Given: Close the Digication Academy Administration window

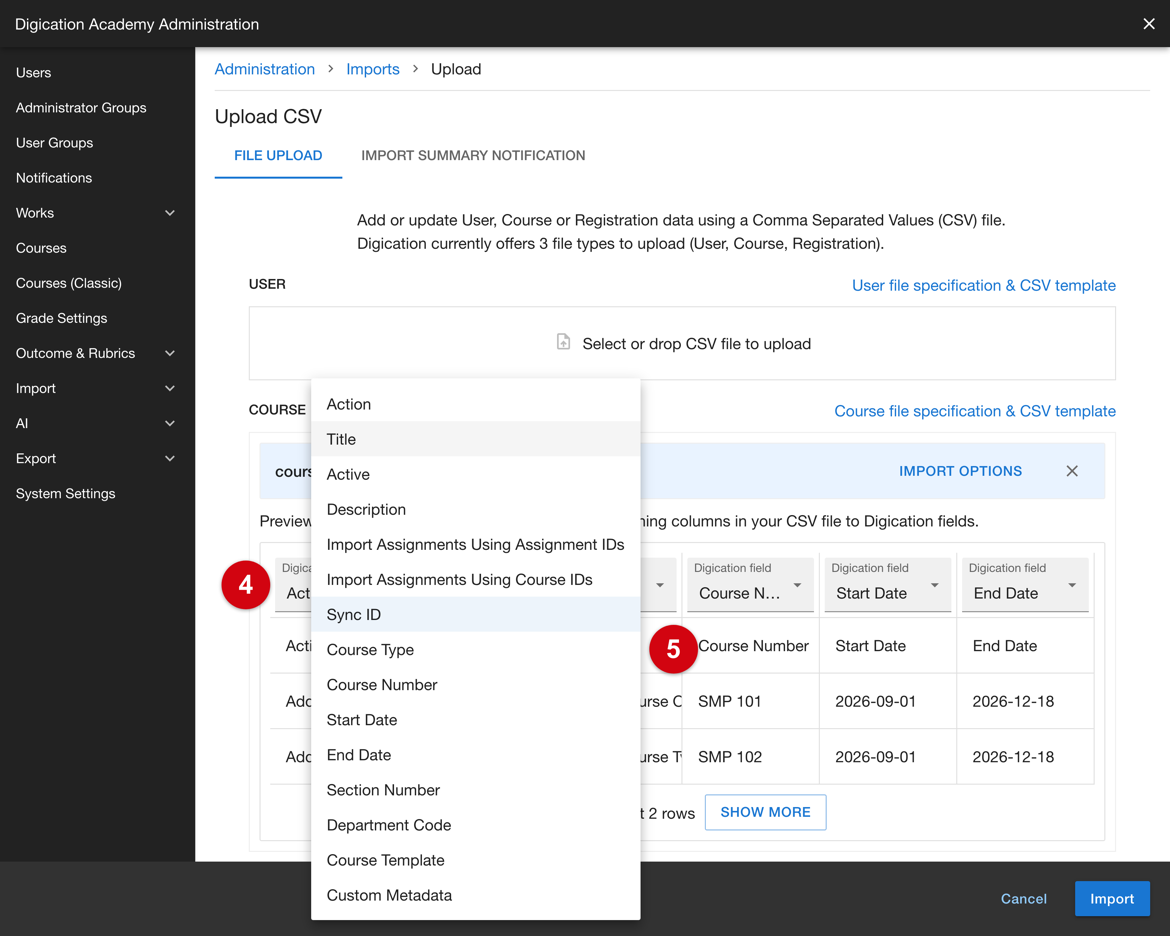Looking at the screenshot, I should 1148,24.
